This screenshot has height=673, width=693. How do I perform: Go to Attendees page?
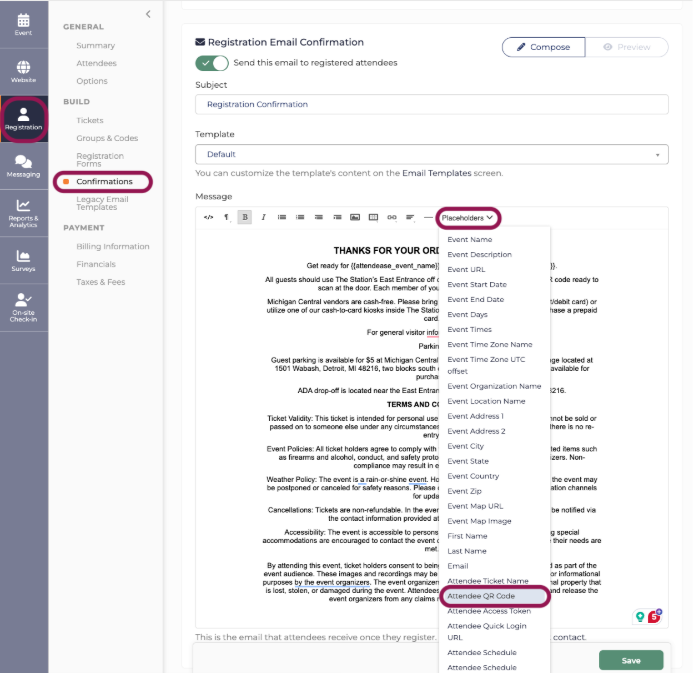point(96,63)
